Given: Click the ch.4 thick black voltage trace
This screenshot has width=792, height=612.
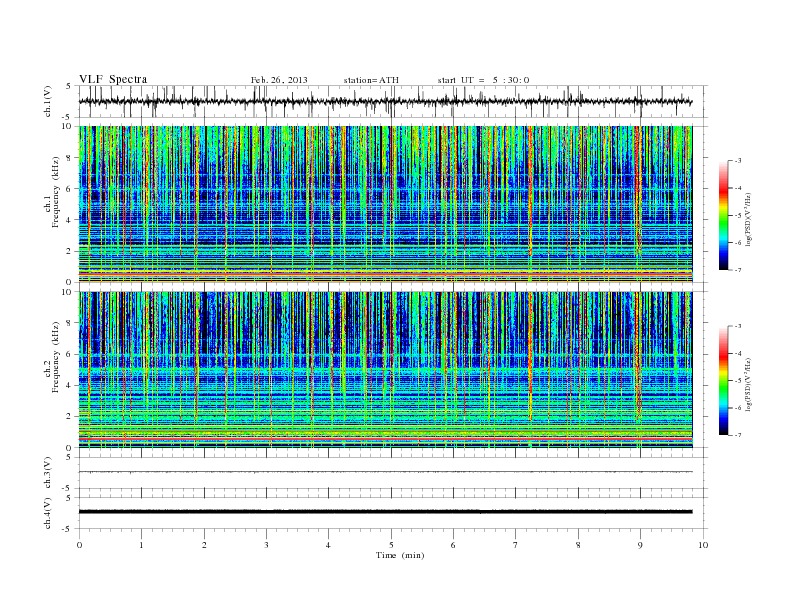Looking at the screenshot, I should coord(385,512).
